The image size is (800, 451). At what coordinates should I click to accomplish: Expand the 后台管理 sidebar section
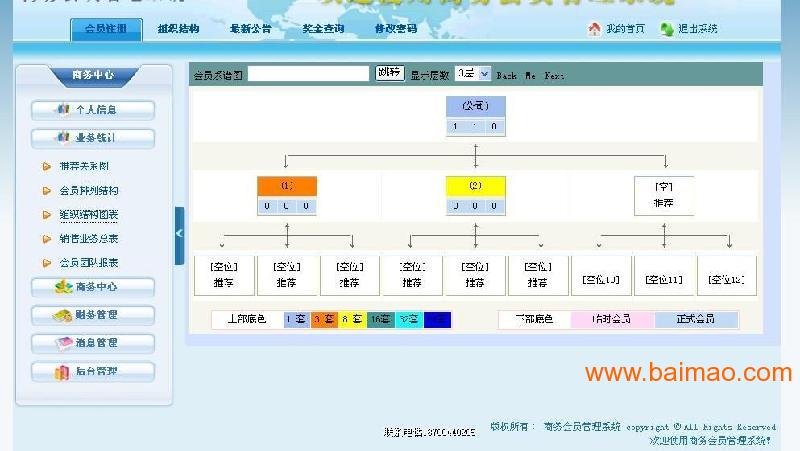[x=93, y=371]
